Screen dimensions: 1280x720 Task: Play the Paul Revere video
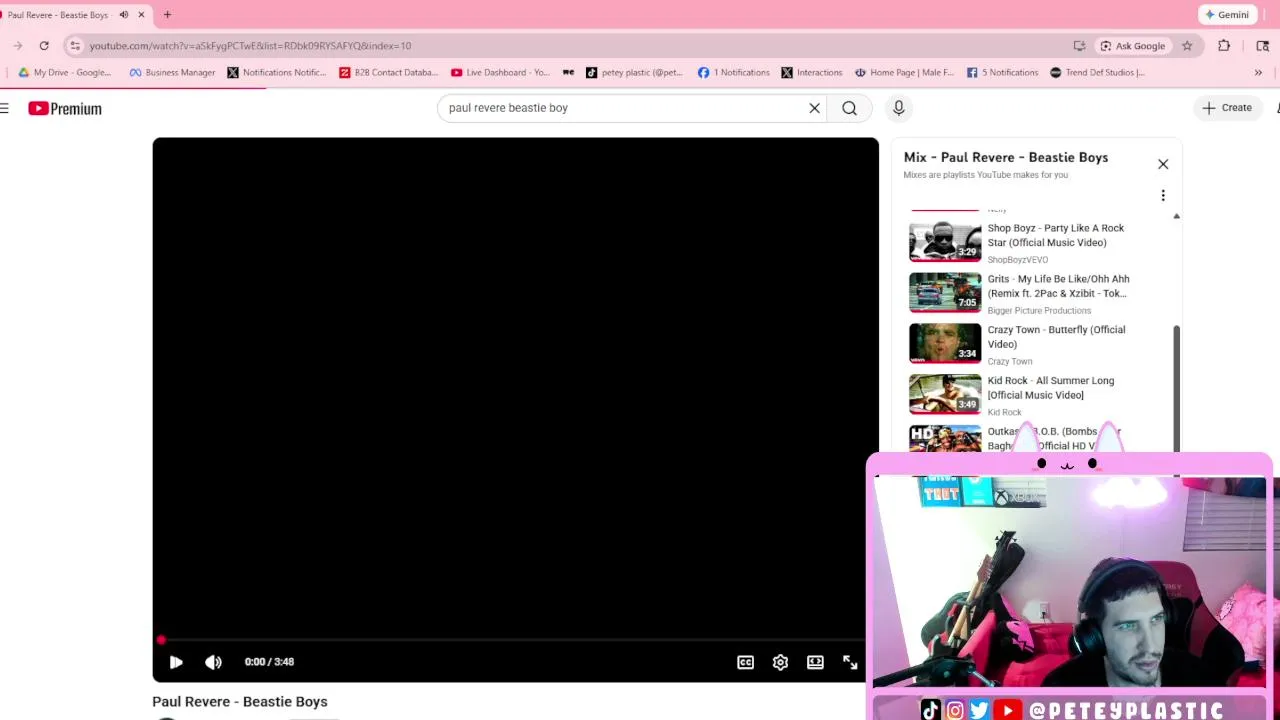pyautogui.click(x=176, y=662)
